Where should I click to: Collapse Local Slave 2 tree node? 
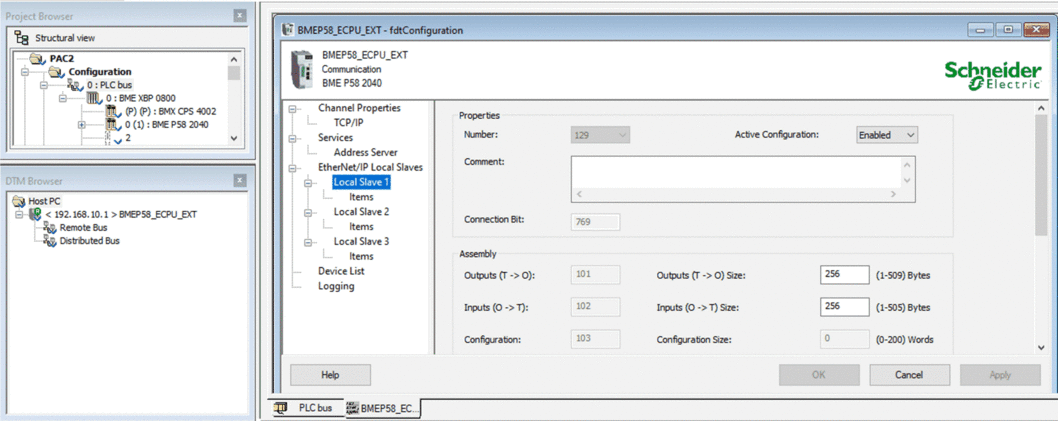(x=309, y=212)
